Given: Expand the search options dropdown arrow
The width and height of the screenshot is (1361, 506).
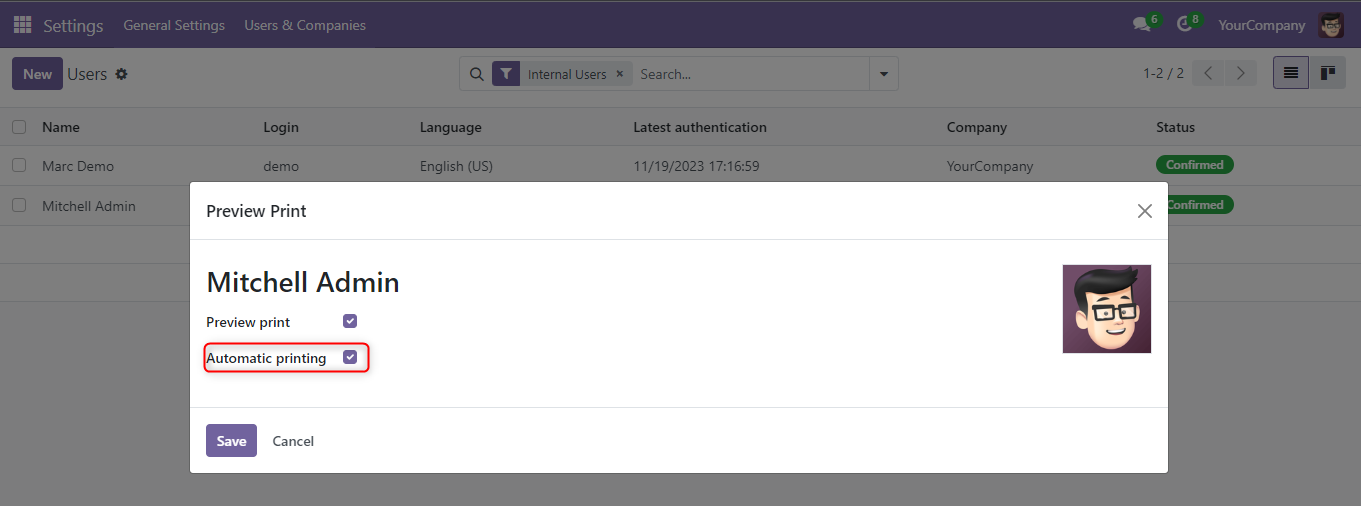Looking at the screenshot, I should (883, 74).
